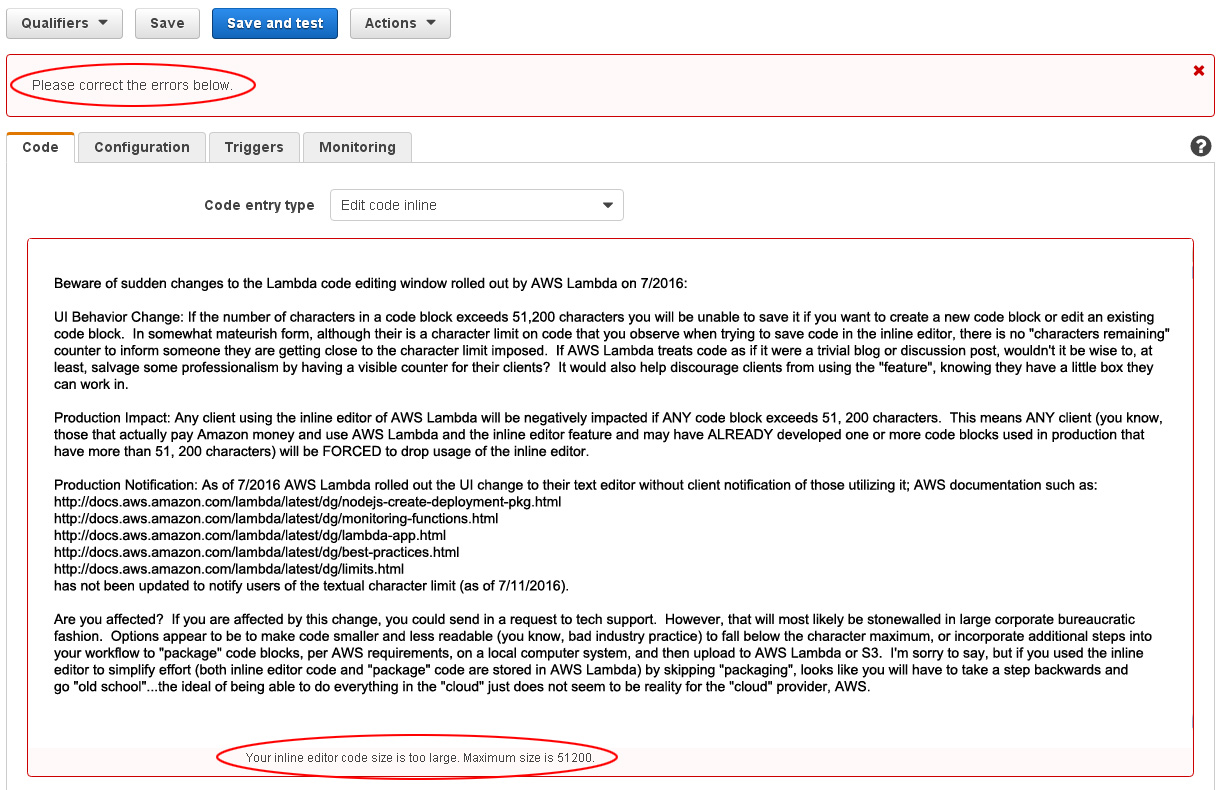
Task: Click the 'Maximum size is 51200' error text
Action: (x=529, y=758)
